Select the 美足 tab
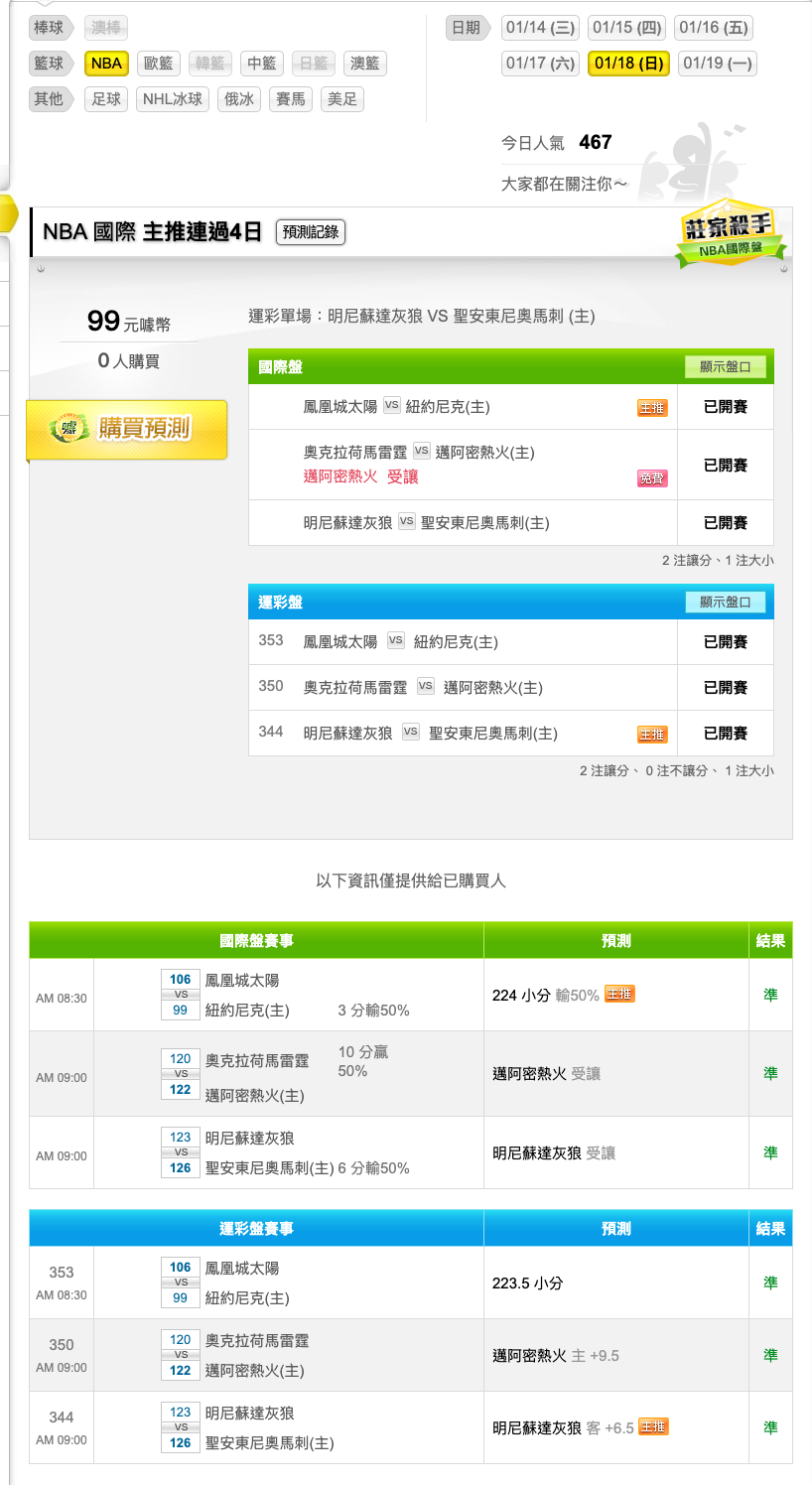The width and height of the screenshot is (812, 1485). click(x=342, y=99)
